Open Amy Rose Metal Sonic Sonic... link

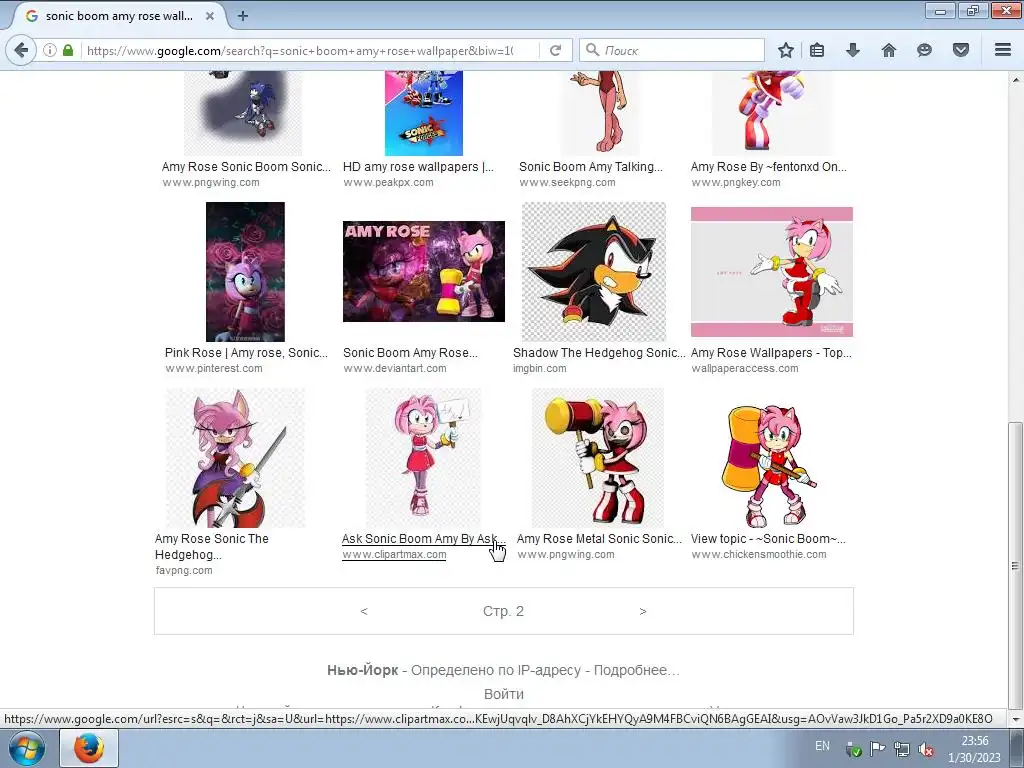click(x=599, y=539)
